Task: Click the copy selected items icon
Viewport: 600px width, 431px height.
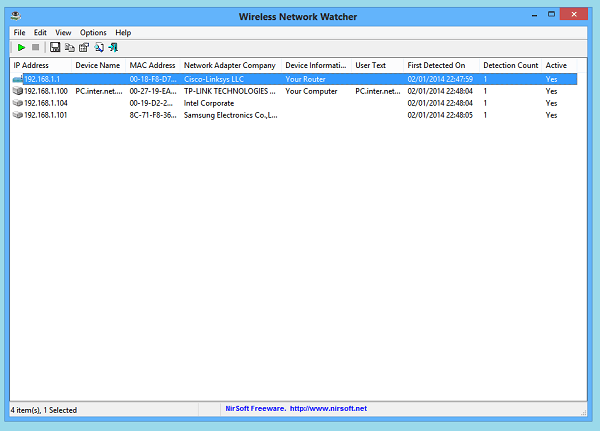Action: pos(69,47)
